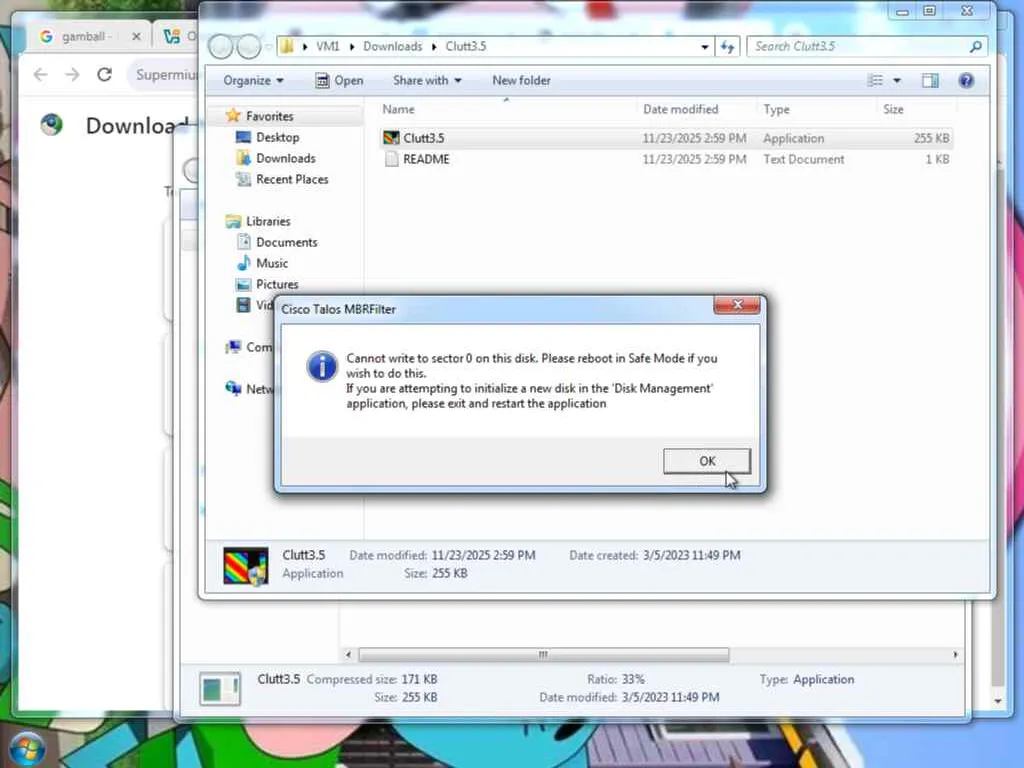Click Clutt3.5 thumbnail in details pane
The image size is (1024, 768).
246,566
